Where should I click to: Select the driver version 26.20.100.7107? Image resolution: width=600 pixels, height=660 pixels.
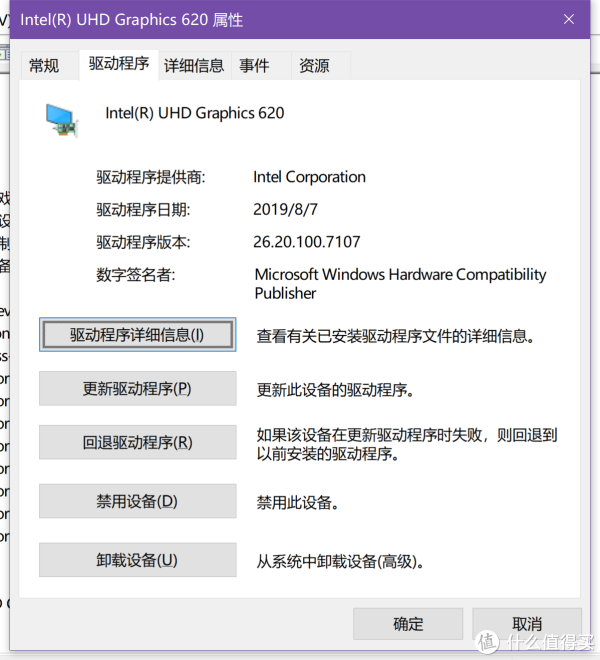tap(307, 242)
